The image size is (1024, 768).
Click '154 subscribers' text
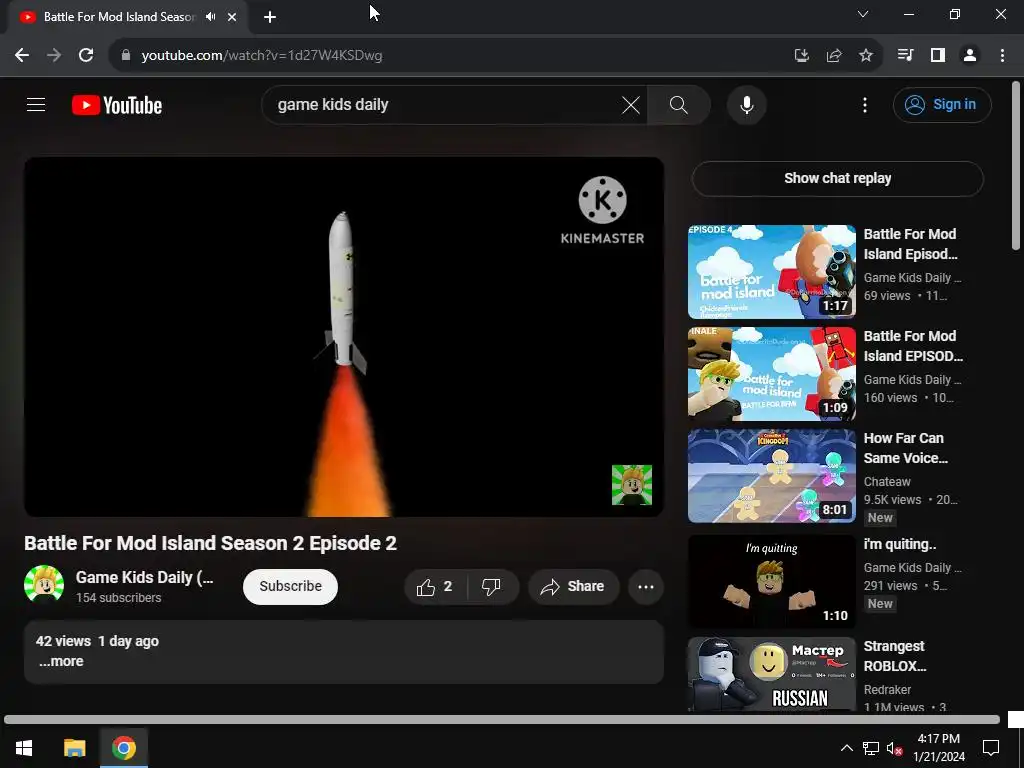118,598
